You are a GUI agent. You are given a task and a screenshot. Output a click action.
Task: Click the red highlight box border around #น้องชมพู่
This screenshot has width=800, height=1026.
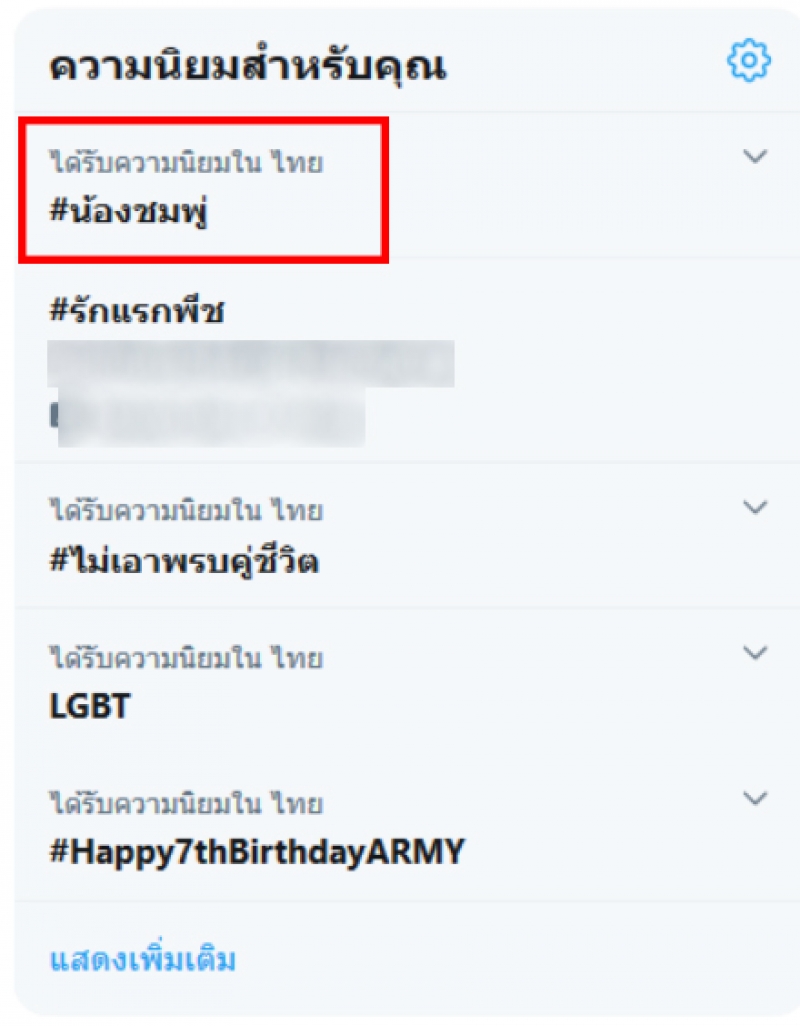[x=203, y=120]
